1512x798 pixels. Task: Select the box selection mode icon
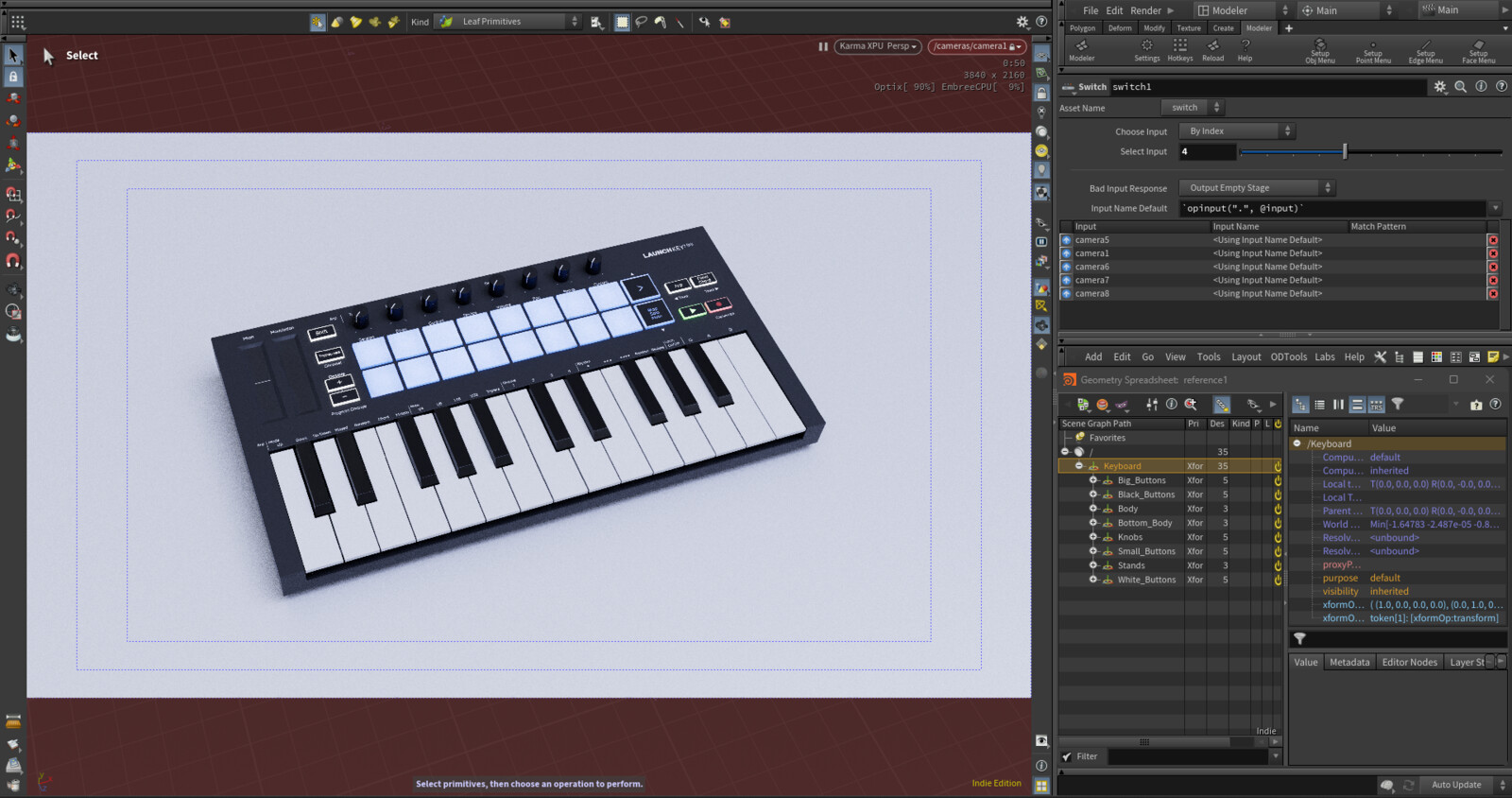(622, 22)
